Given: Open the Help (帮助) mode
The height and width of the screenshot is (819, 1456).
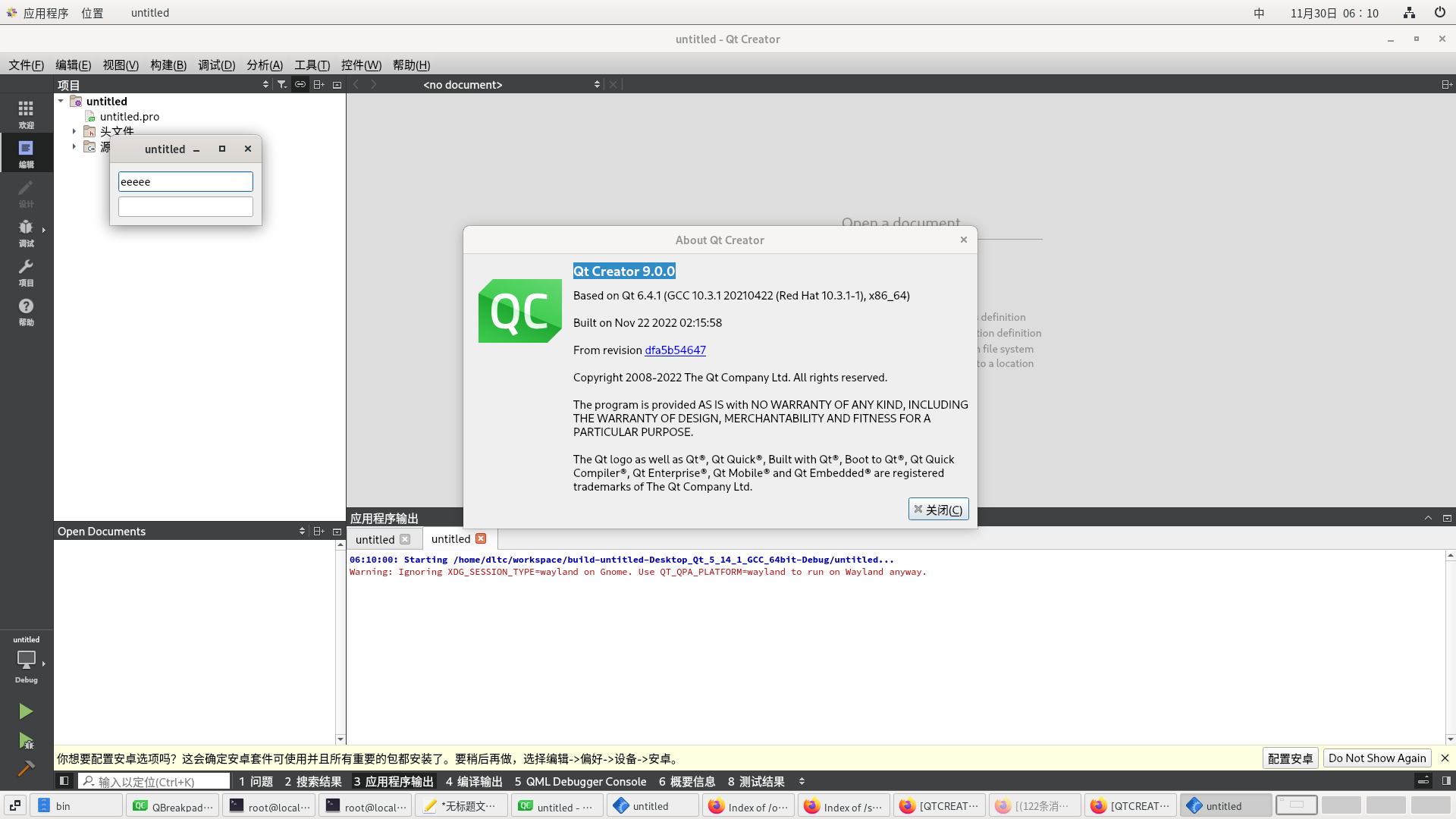Looking at the screenshot, I should [26, 311].
